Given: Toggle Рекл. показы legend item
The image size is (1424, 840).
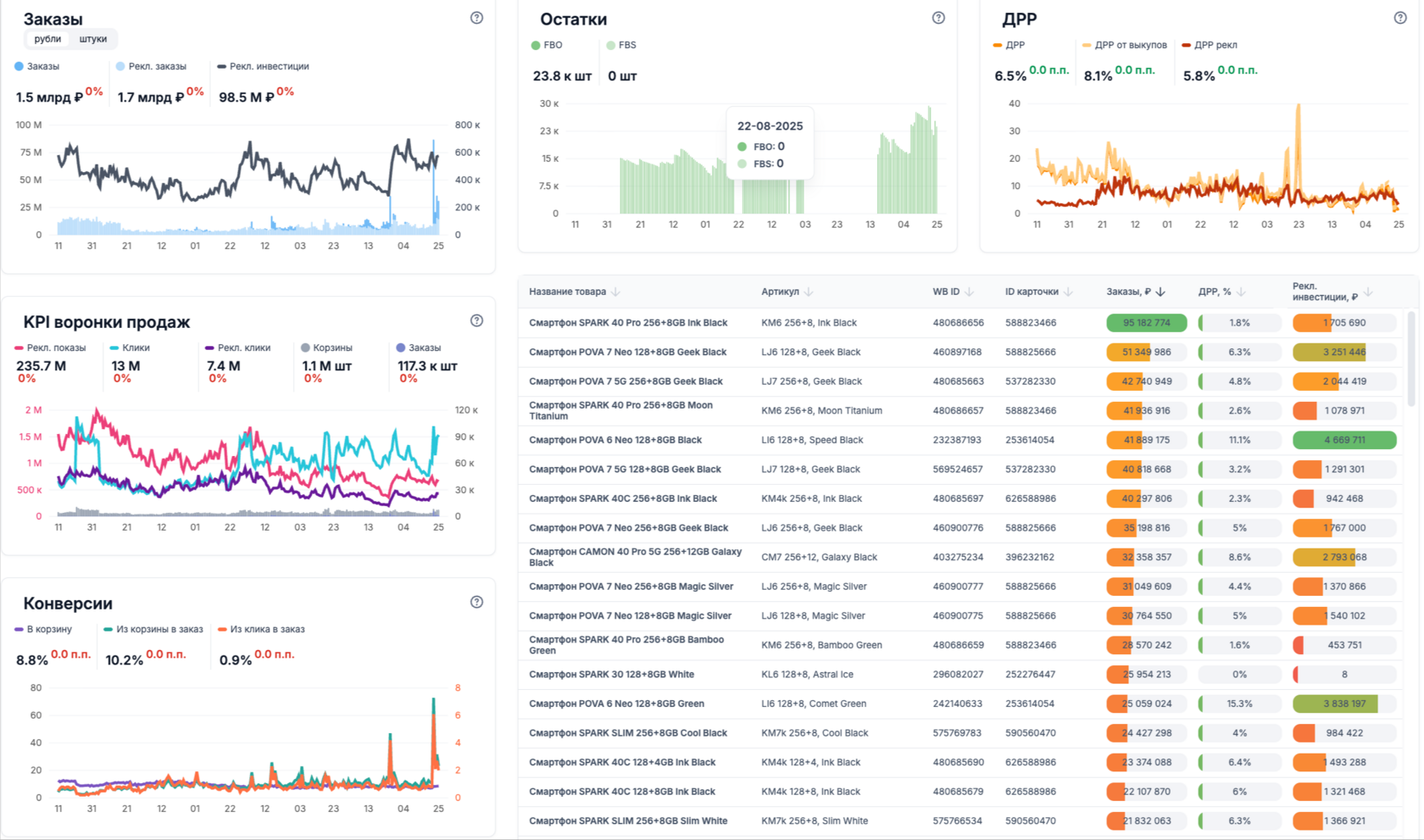Looking at the screenshot, I should coord(50,348).
